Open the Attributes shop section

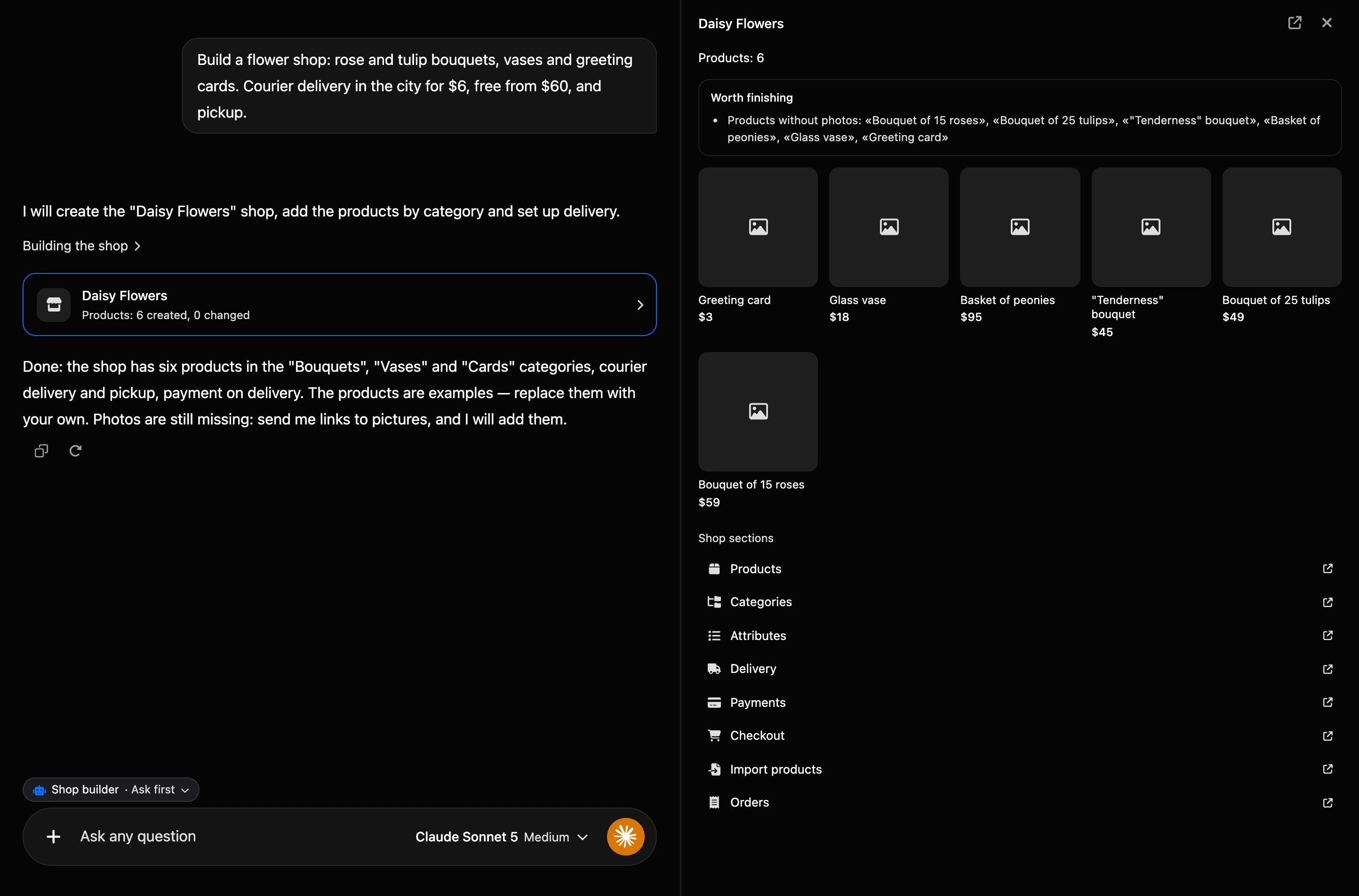(1020, 635)
